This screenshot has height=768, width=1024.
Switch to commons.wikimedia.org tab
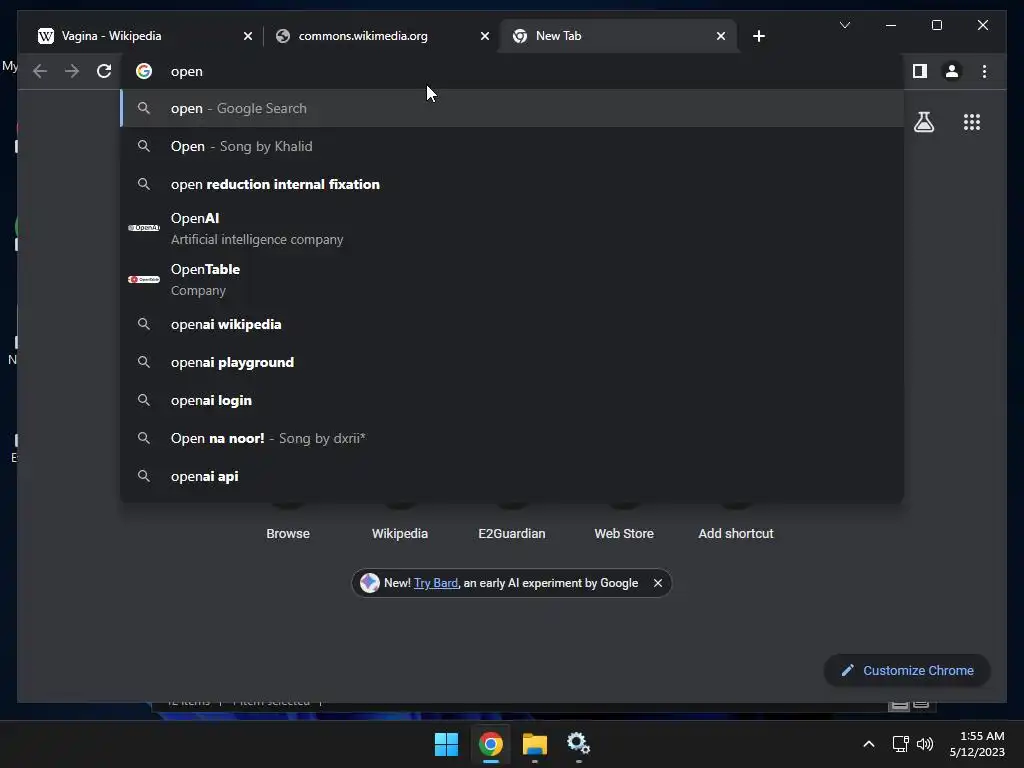pyautogui.click(x=382, y=36)
